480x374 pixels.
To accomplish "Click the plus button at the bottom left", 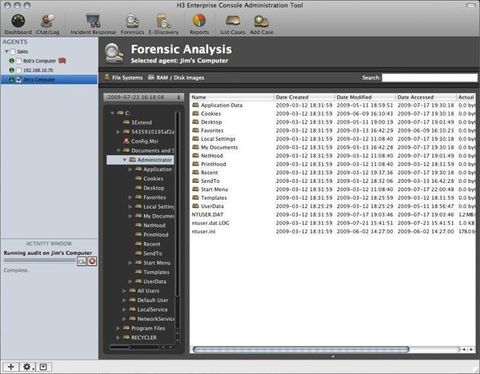I will (x=11, y=367).
